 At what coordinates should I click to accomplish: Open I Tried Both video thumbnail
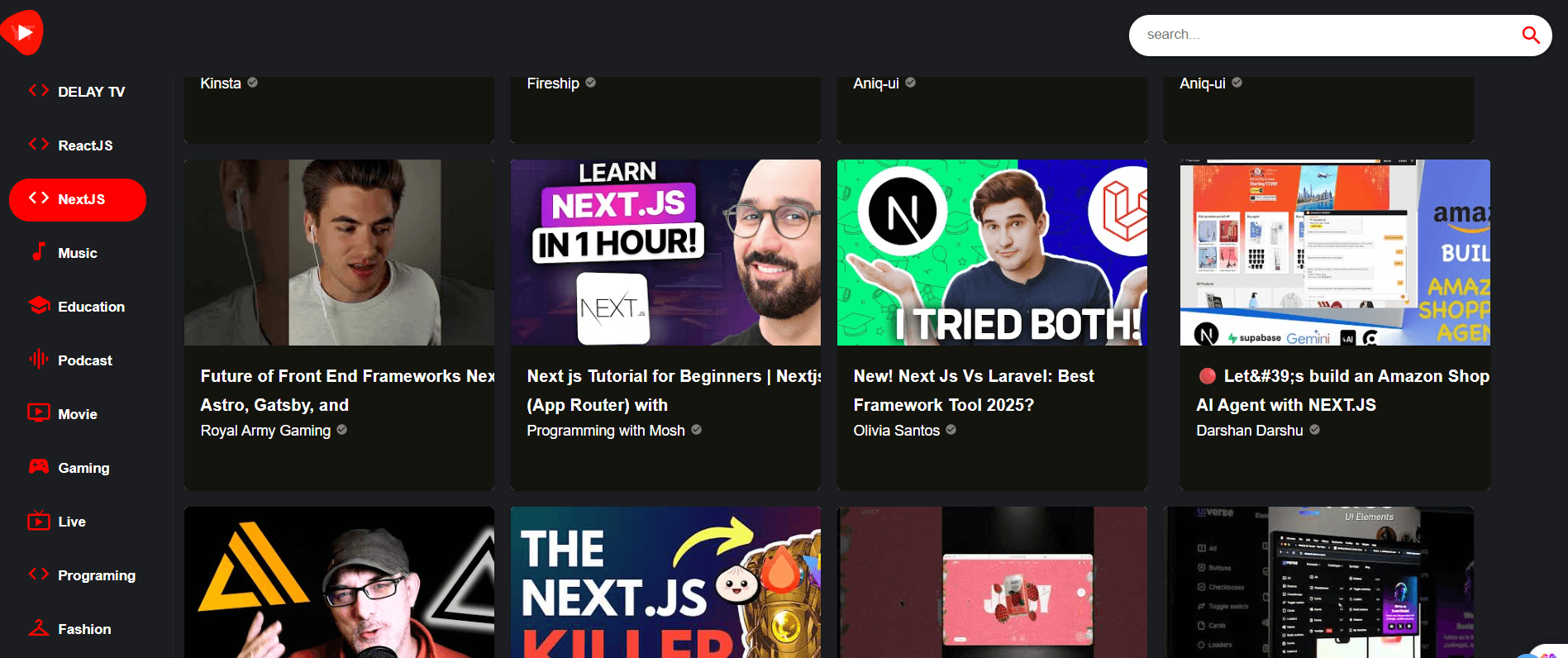pos(992,252)
